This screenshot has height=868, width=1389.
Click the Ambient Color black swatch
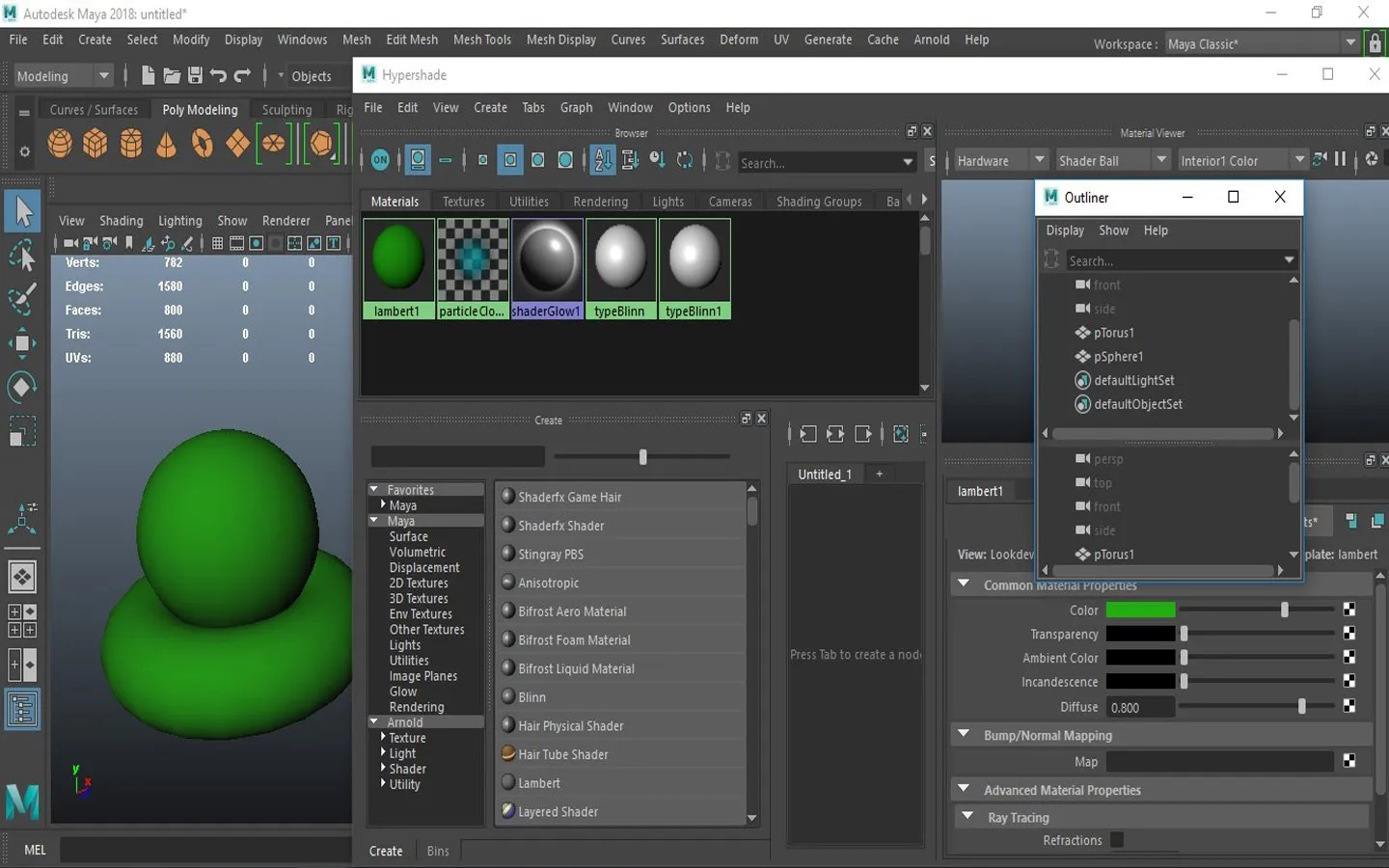pyautogui.click(x=1140, y=658)
